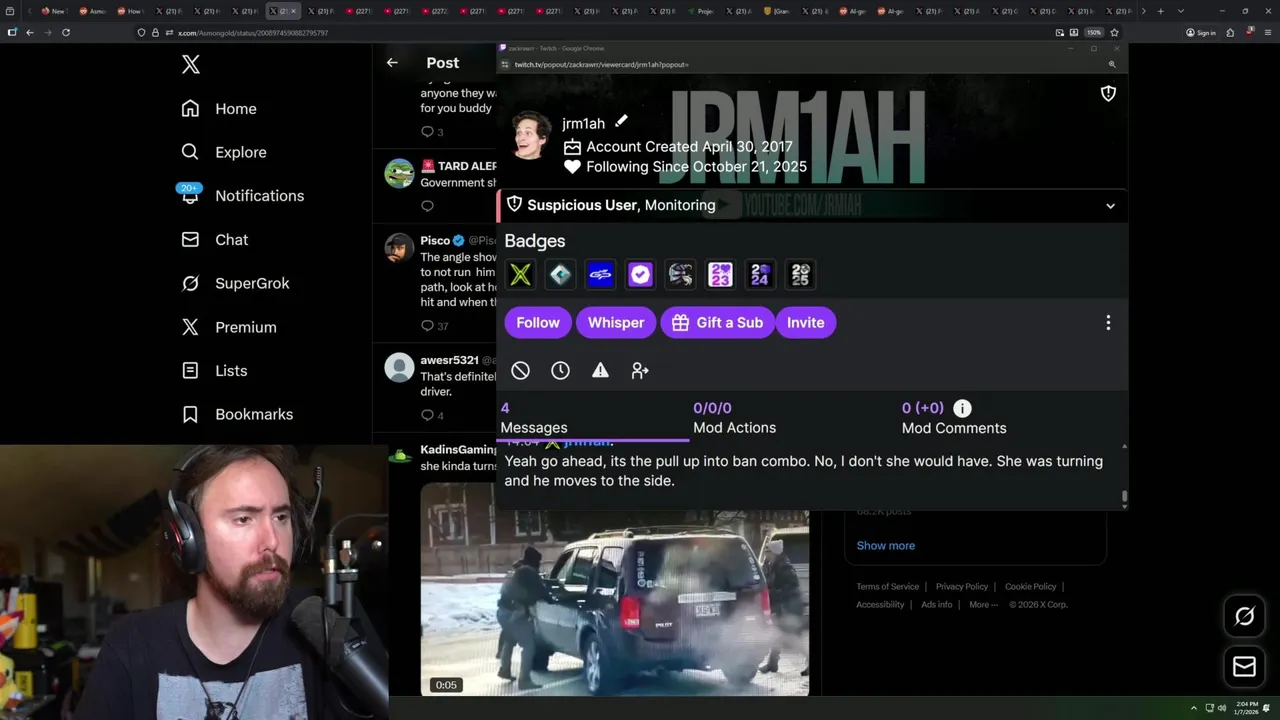Click the 2024 recap badge
This screenshot has height=720, width=1280.
(x=760, y=275)
